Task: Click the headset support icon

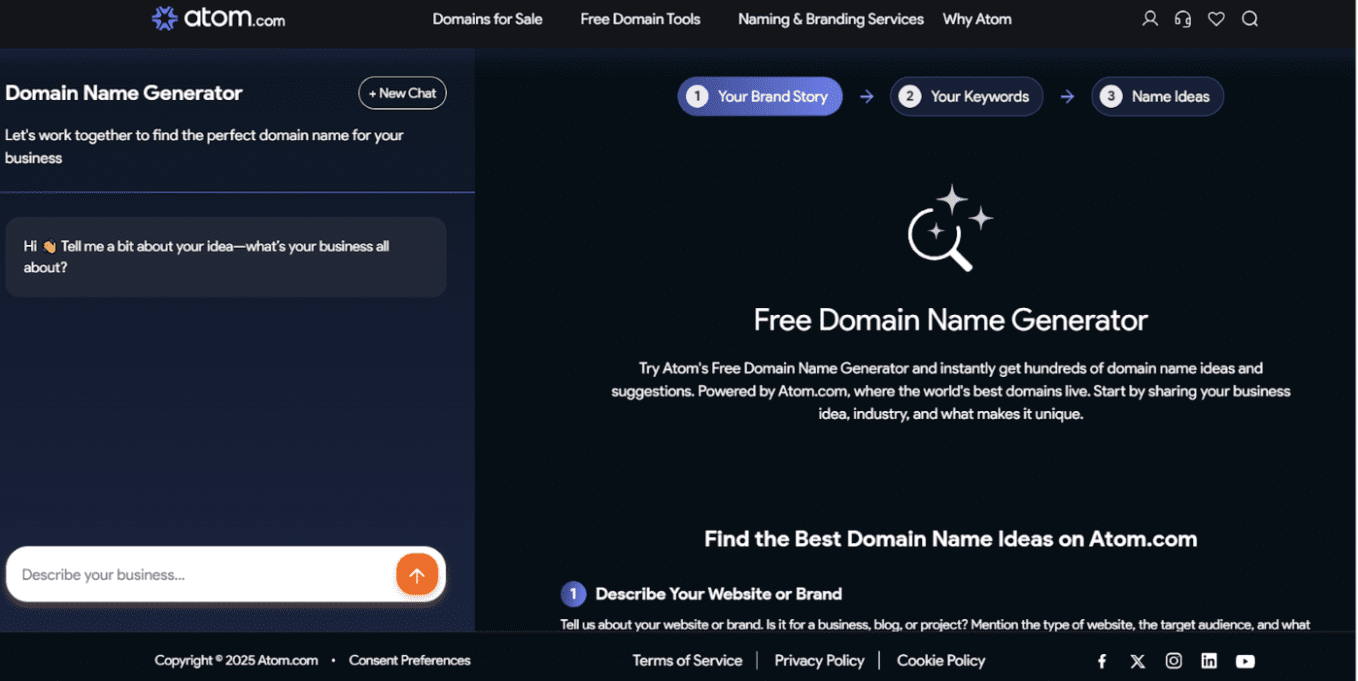Action: point(1183,19)
